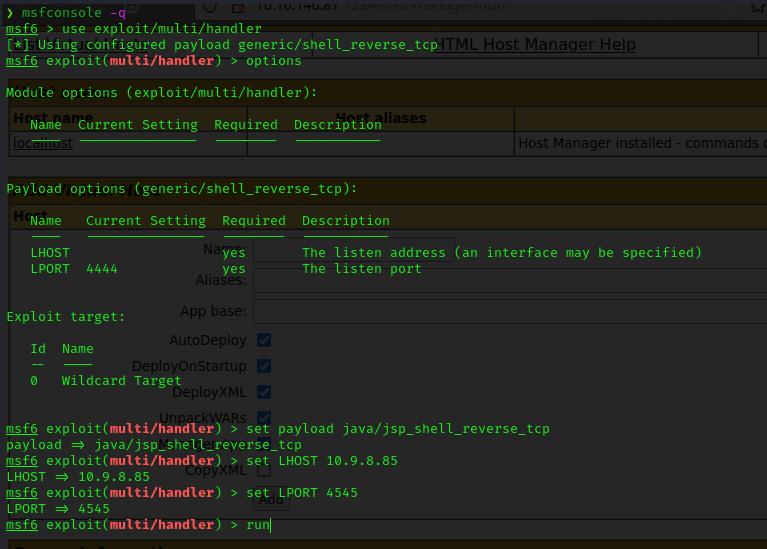
Task: Click 'Module options (exploit/multi/handler):' heading
Action: point(161,92)
